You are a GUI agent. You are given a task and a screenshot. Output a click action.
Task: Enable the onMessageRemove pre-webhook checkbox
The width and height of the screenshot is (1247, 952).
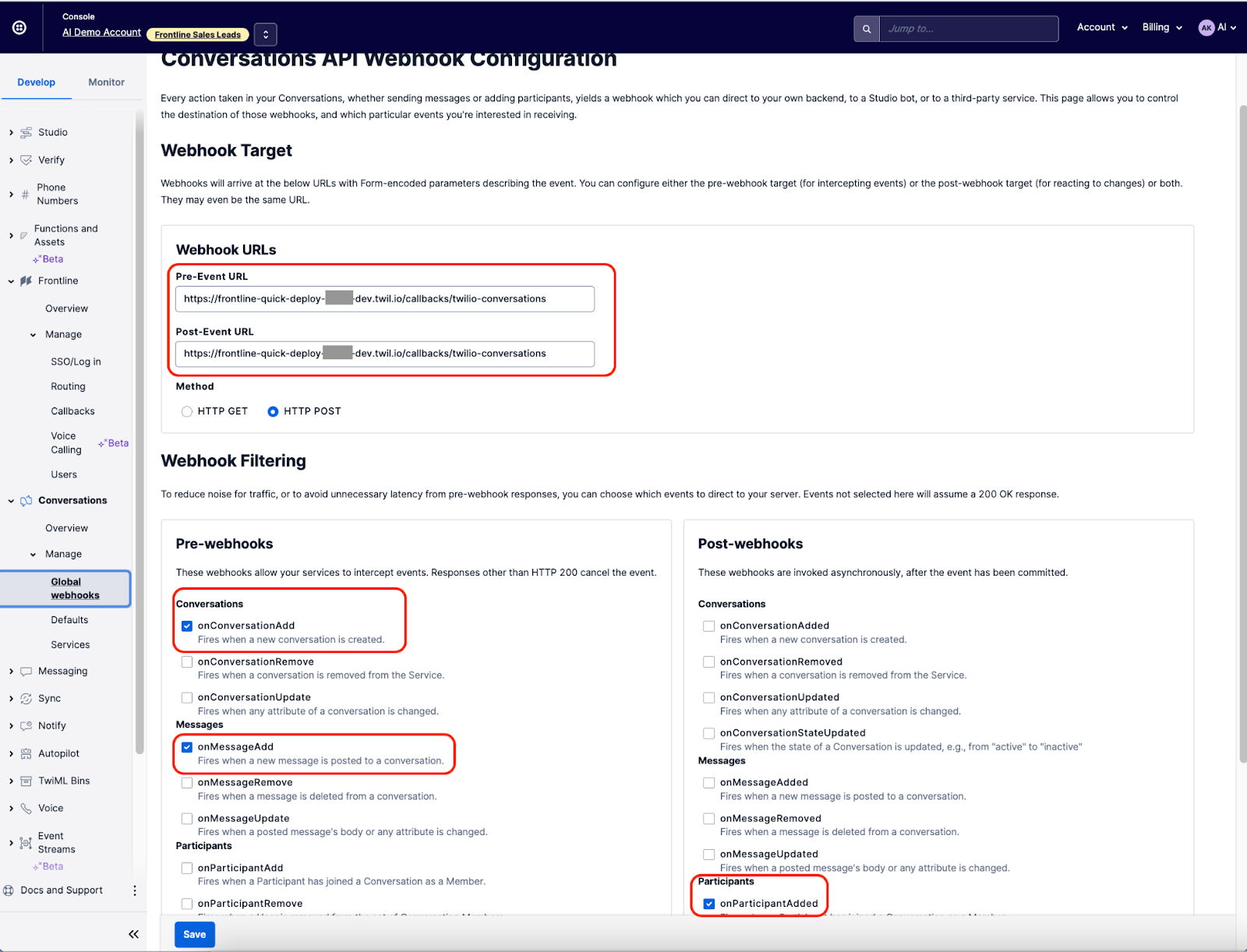pyautogui.click(x=187, y=783)
